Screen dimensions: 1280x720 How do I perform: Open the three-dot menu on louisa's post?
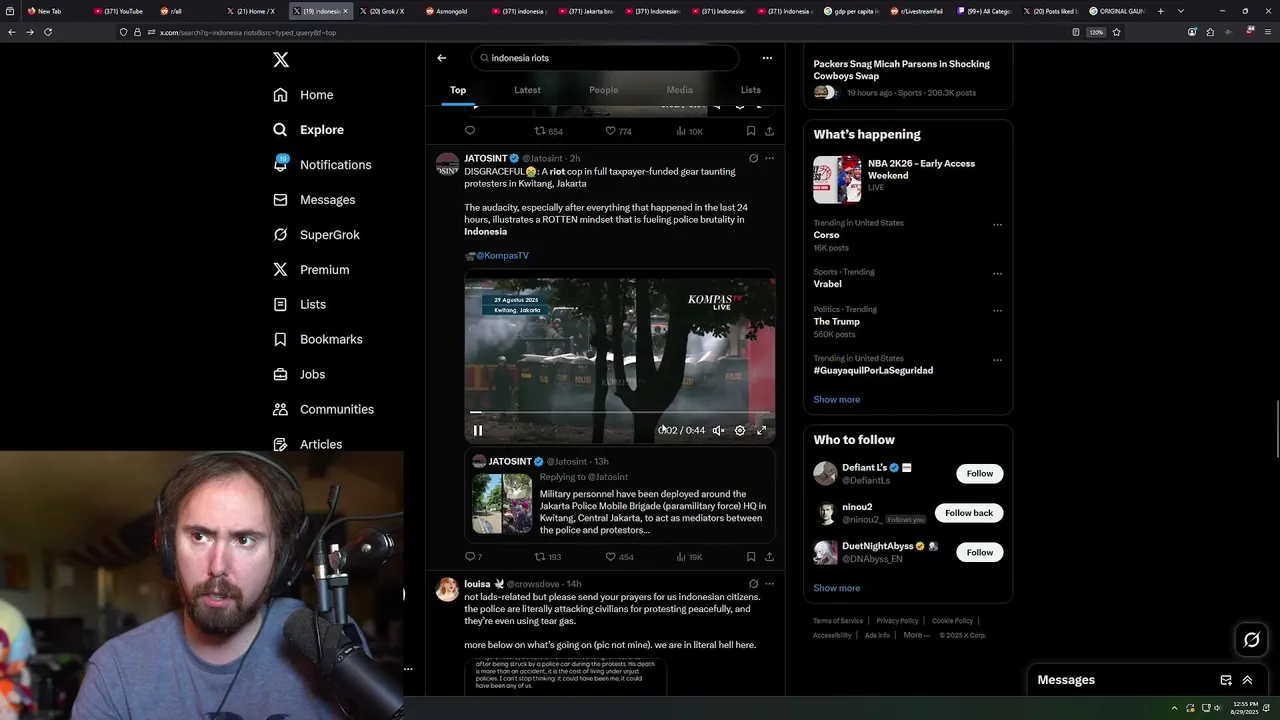coord(769,584)
